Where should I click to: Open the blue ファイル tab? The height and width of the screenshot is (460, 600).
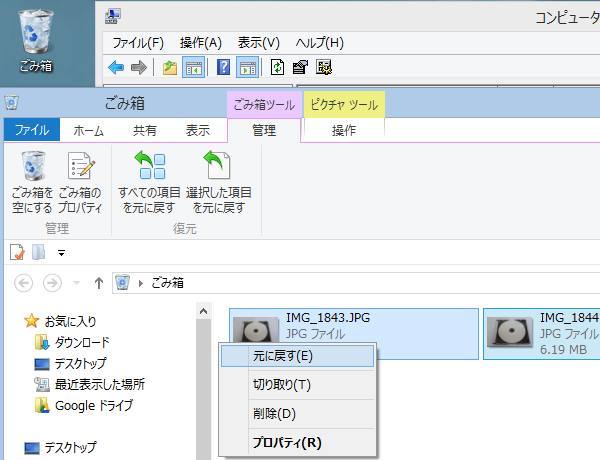[32, 130]
